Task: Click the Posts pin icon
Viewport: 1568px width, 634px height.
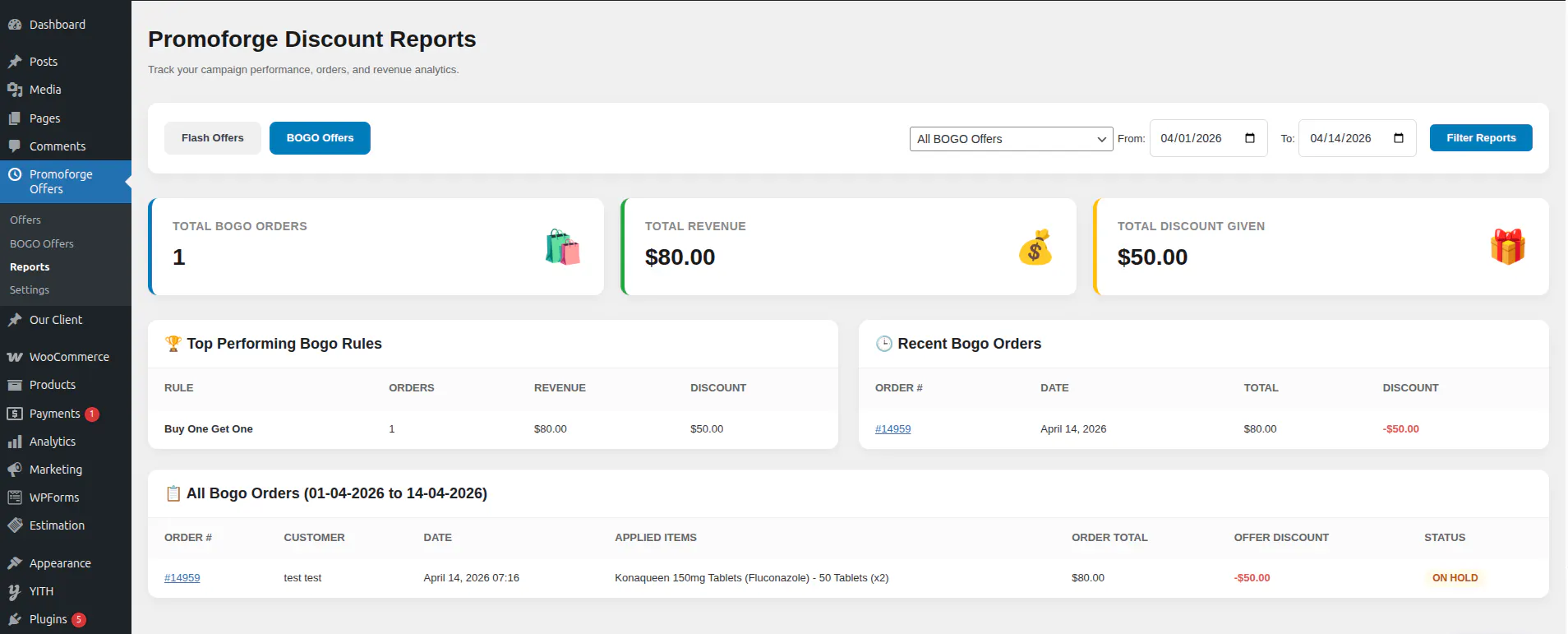Action: [15, 62]
